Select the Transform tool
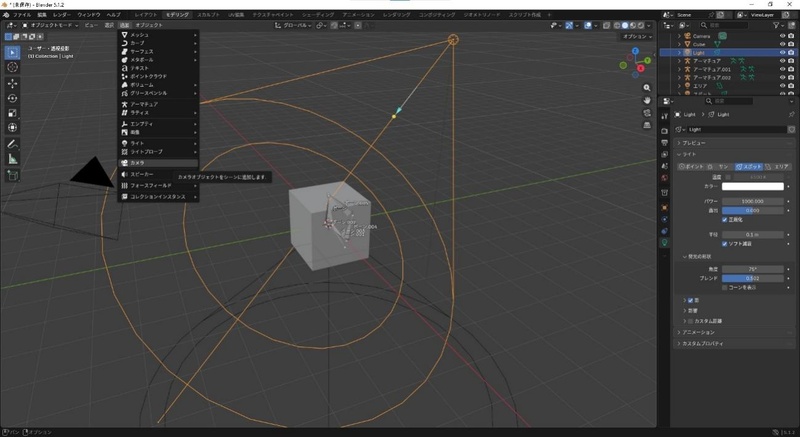800x437 pixels. (13, 128)
